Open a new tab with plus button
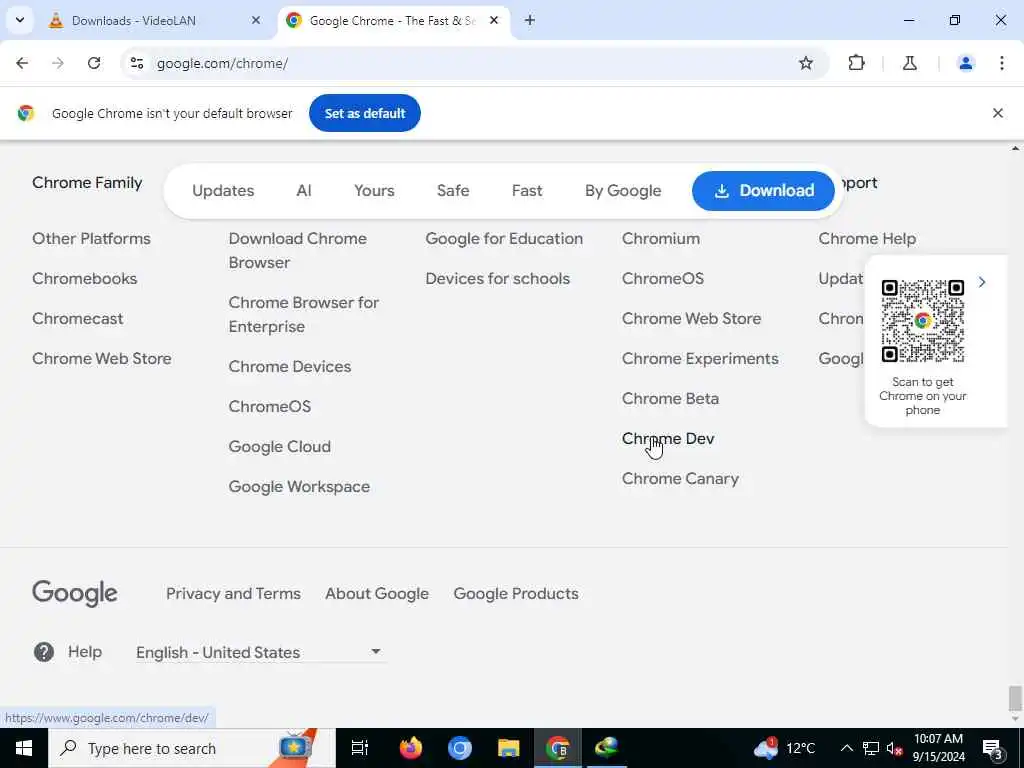Viewport: 1024px width, 768px height. (530, 20)
